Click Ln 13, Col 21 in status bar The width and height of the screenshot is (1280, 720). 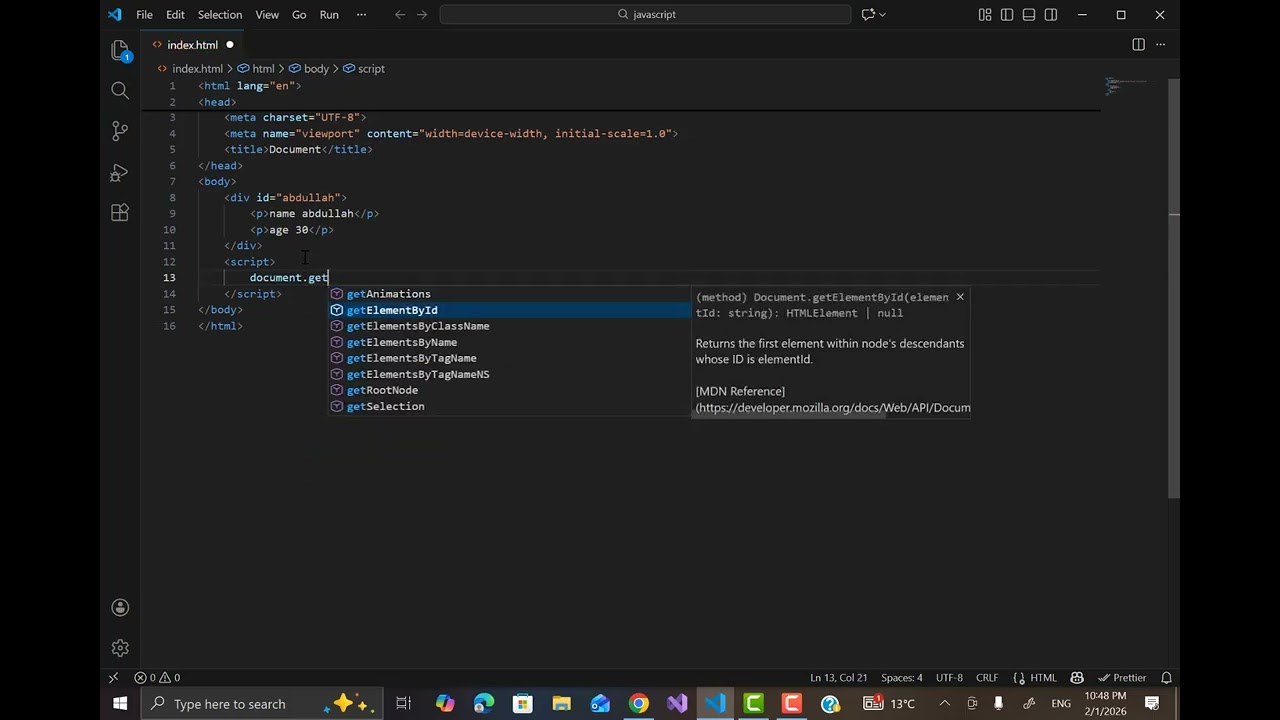[838, 677]
